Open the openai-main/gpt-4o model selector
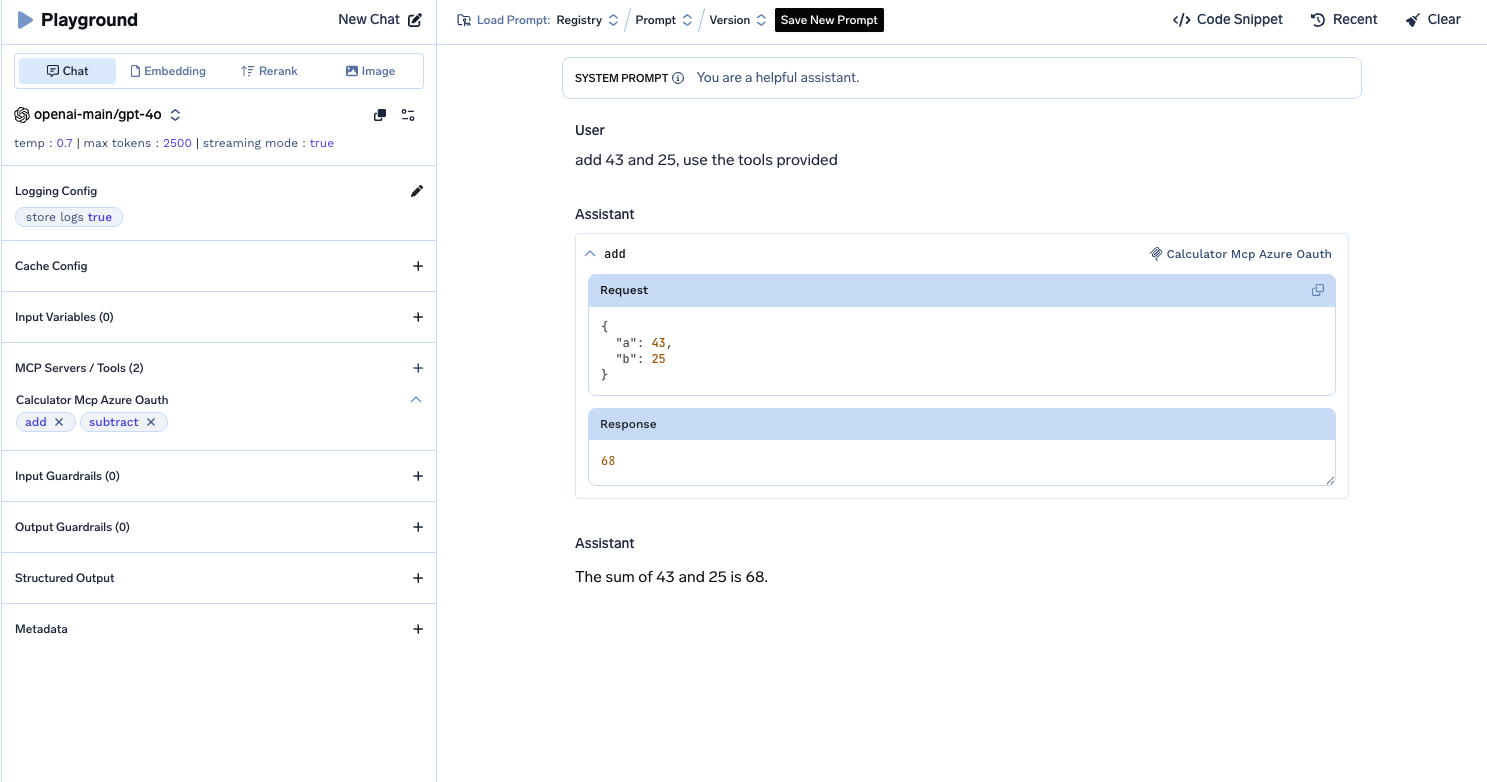 98,115
